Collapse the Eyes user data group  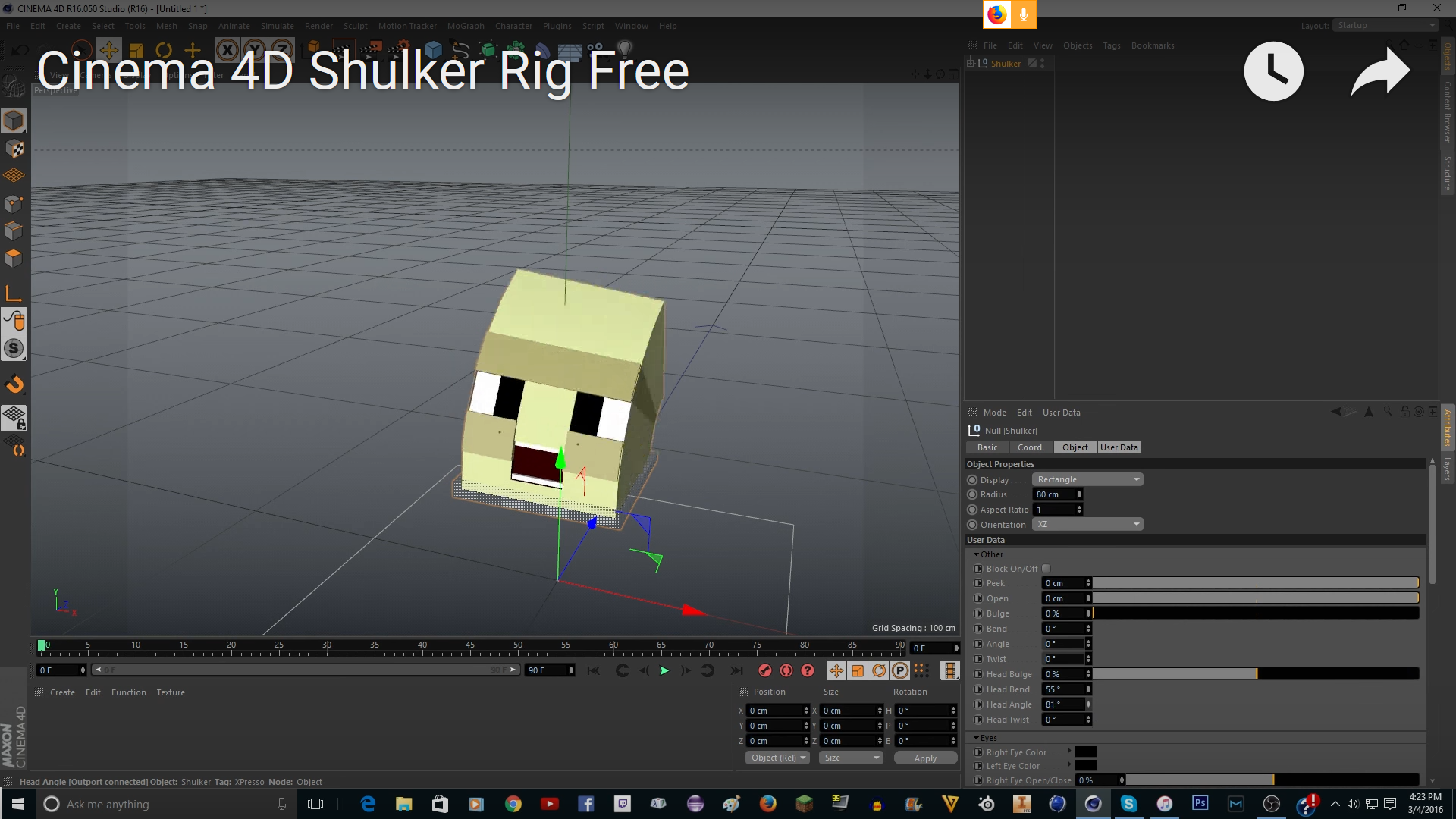[x=977, y=738]
